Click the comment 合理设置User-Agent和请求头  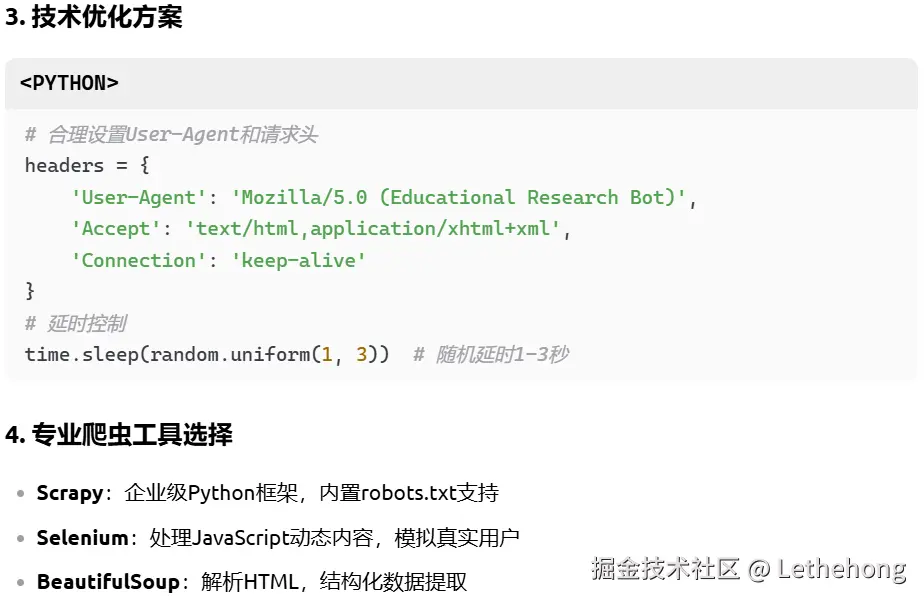coord(171,134)
